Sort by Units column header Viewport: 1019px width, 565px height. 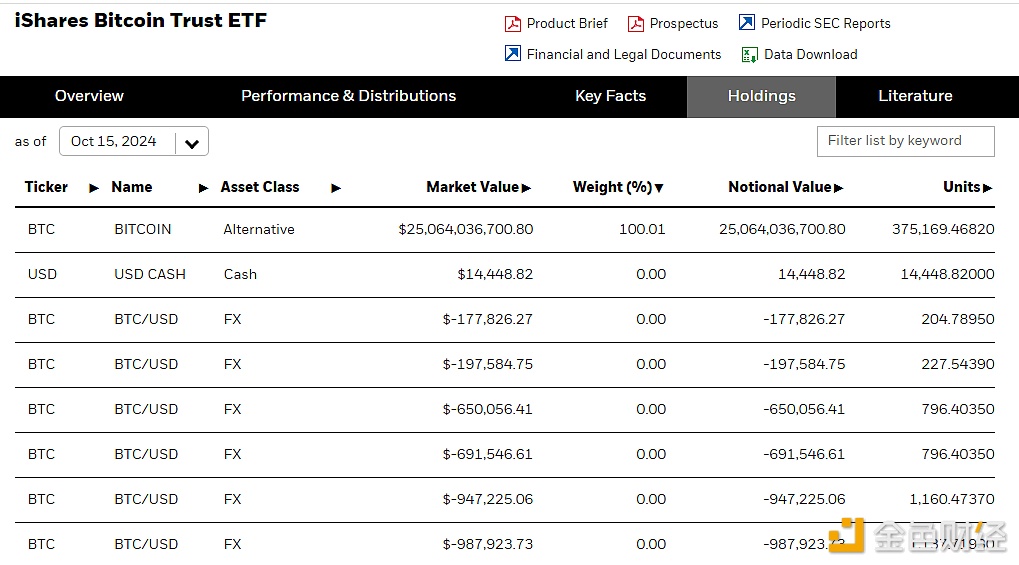click(962, 187)
